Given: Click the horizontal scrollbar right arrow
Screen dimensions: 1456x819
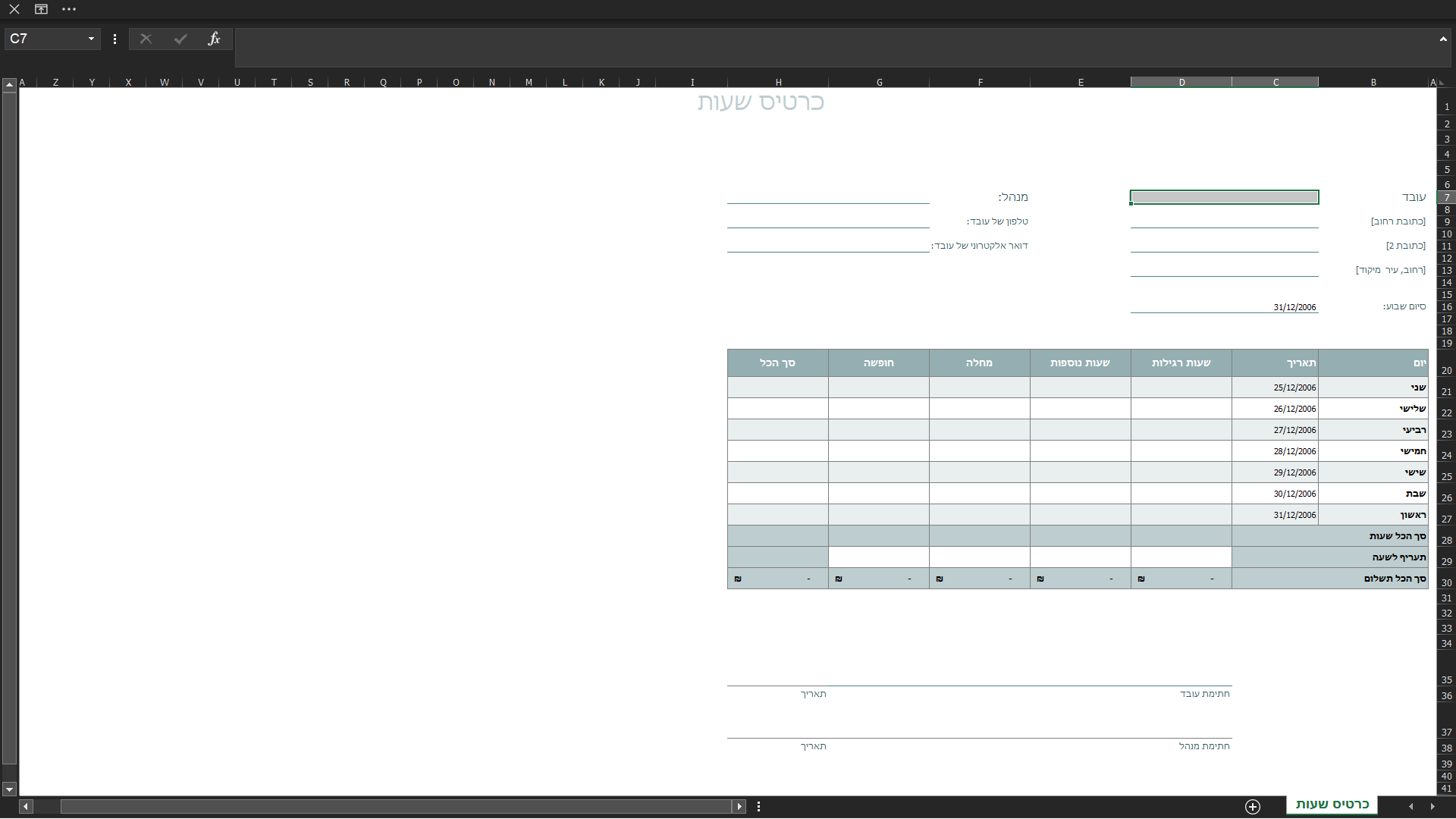Looking at the screenshot, I should coord(739,807).
